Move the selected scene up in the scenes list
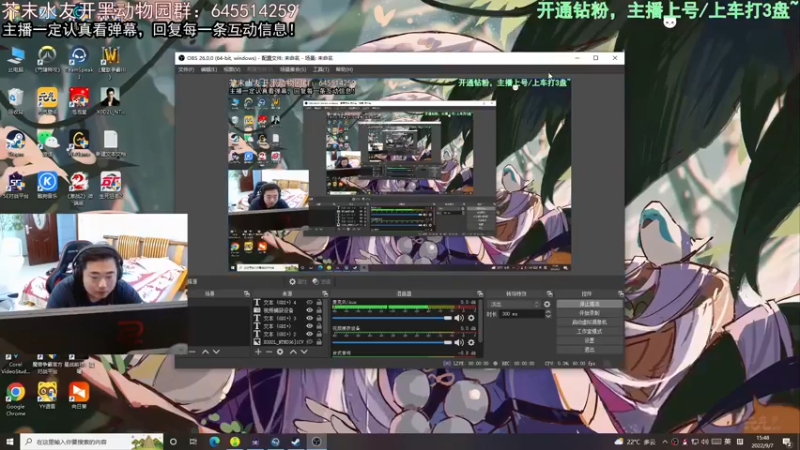800x450 pixels. (205, 352)
